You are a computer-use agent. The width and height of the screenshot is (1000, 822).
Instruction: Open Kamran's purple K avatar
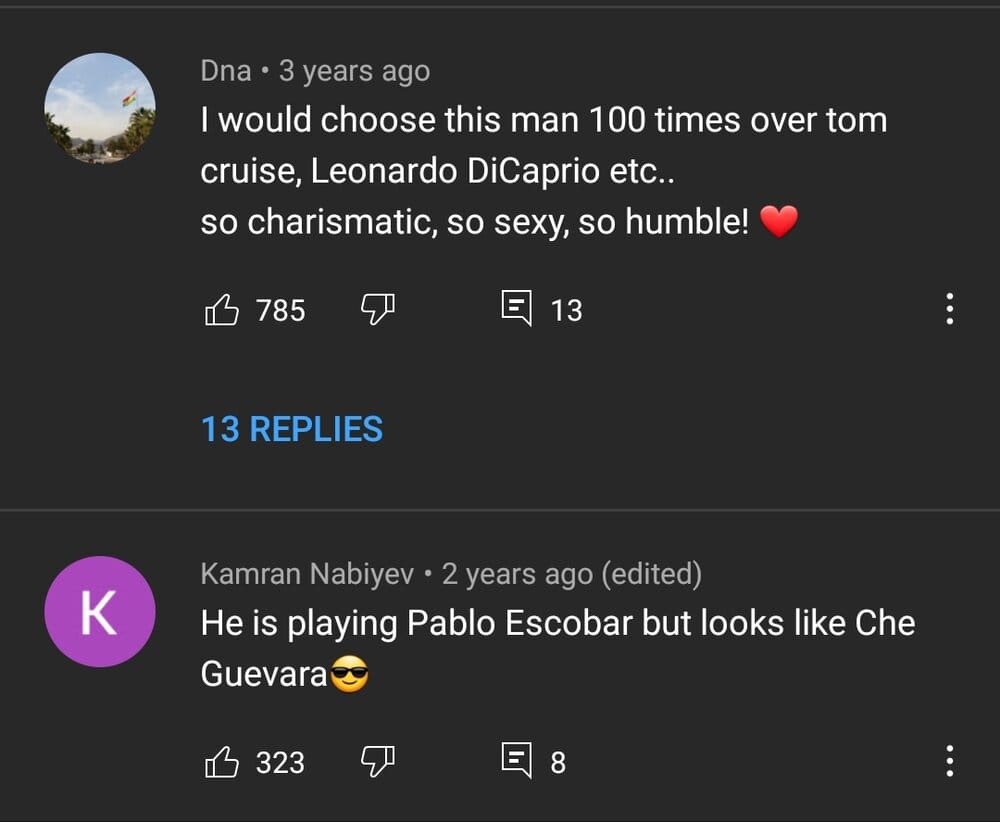click(100, 612)
